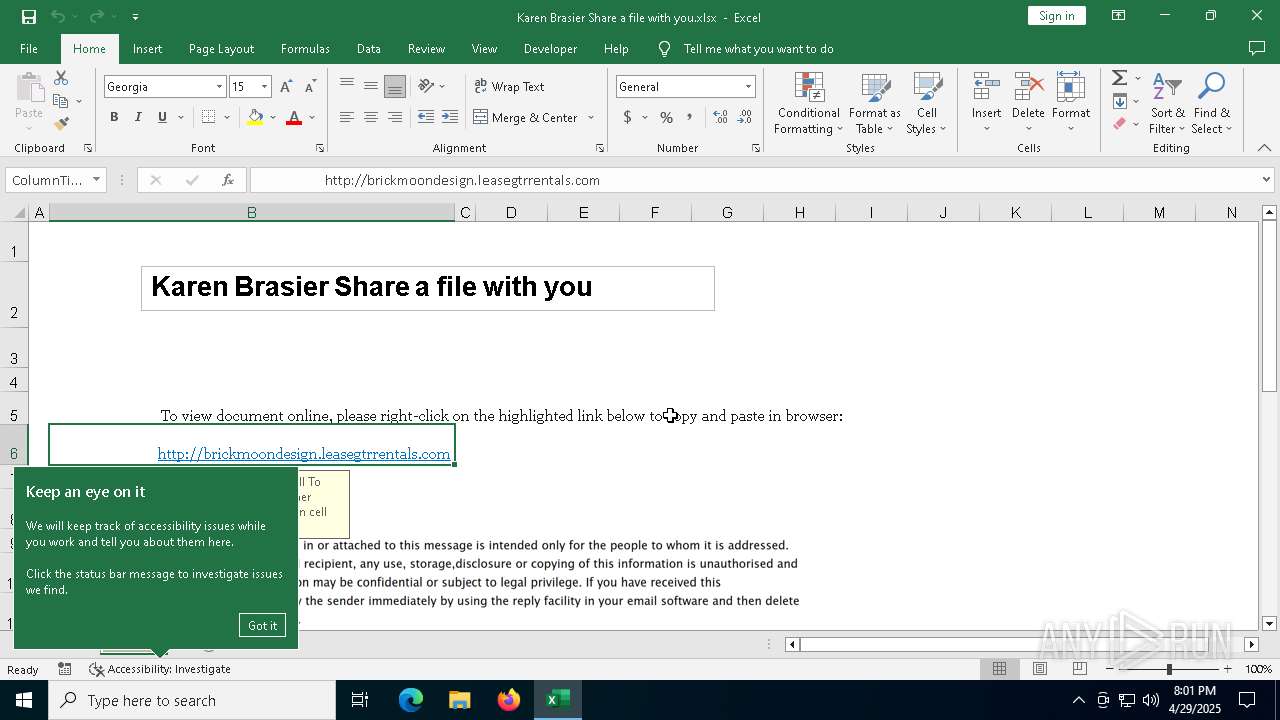
Task: Click the Cut scissors icon
Action: [61, 78]
